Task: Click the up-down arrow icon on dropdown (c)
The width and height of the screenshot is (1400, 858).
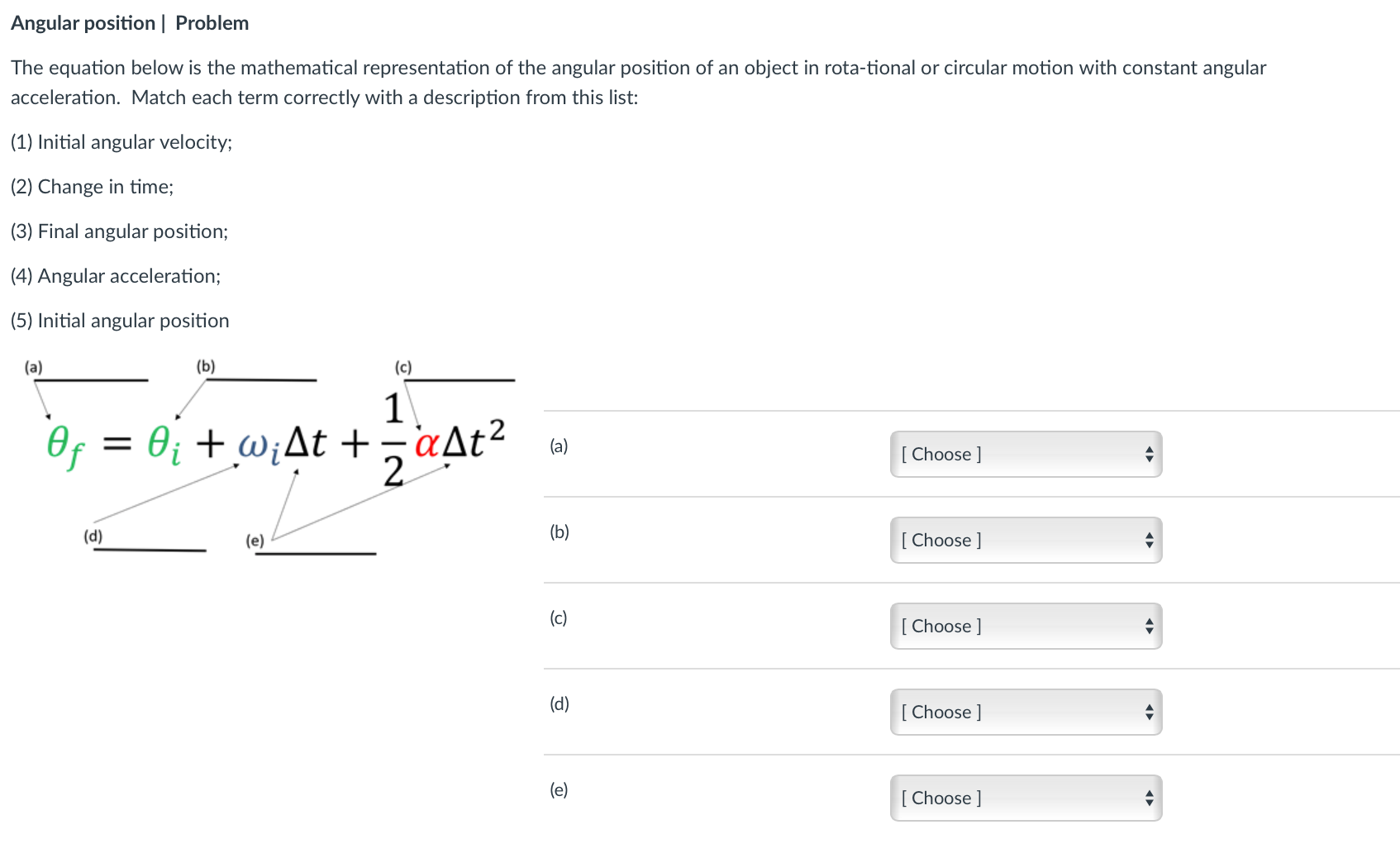Action: tap(1148, 626)
